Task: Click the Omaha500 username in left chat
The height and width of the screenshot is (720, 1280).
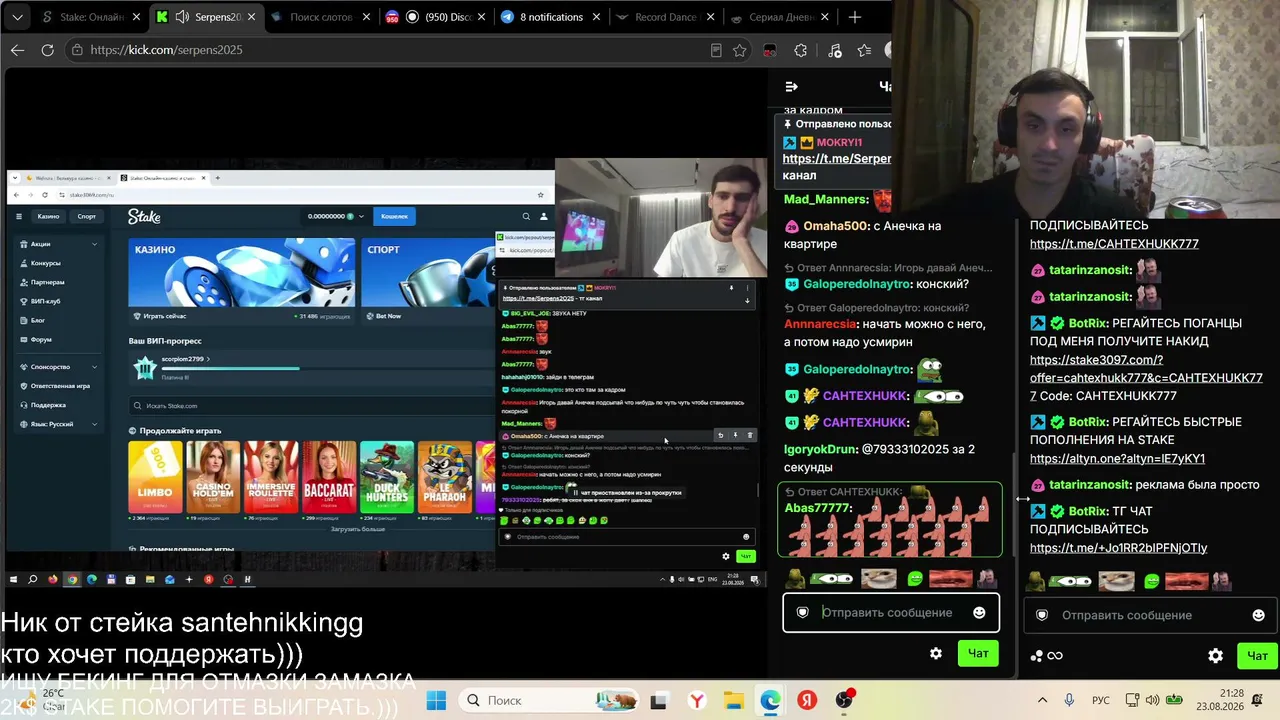Action: (836, 226)
